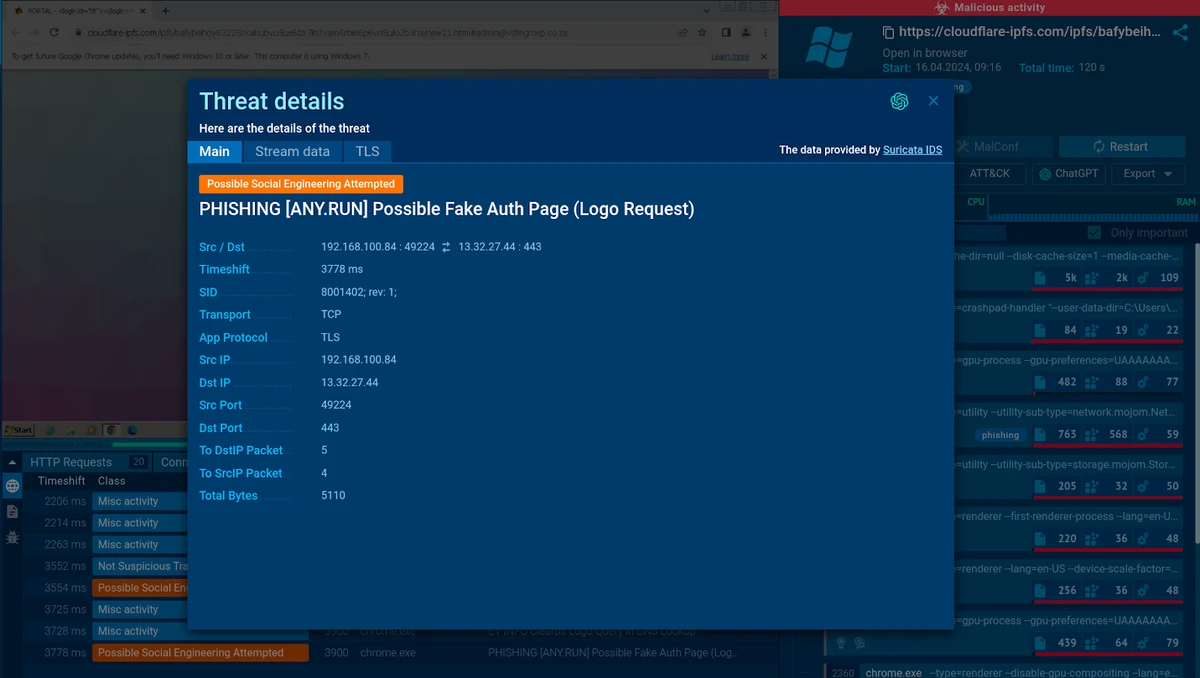Click the share icon beside the URL

tap(1180, 32)
